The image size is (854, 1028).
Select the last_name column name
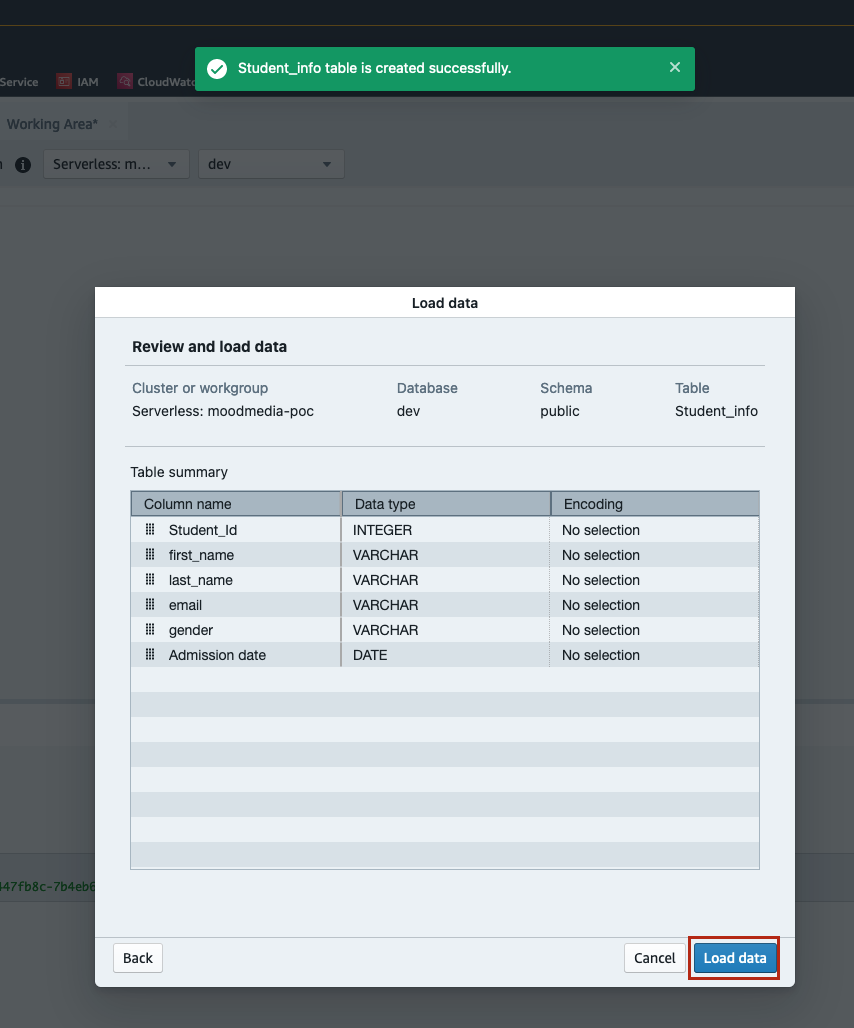pyautogui.click(x=201, y=580)
